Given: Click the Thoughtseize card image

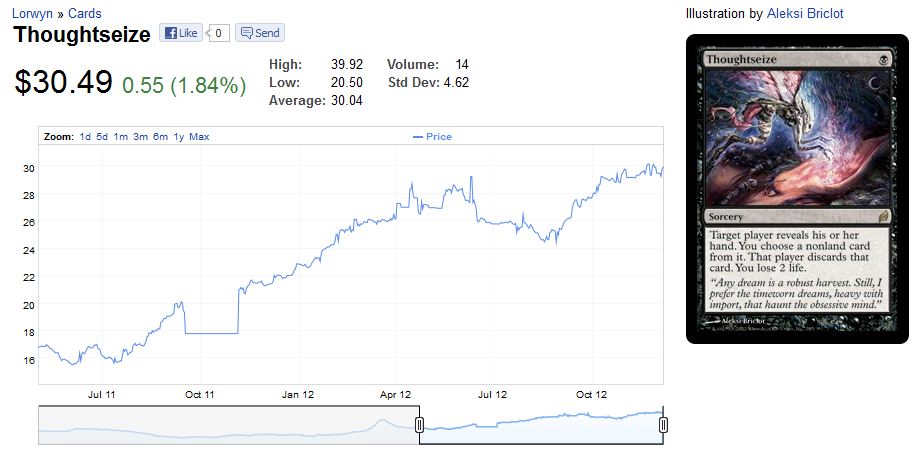Looking at the screenshot, I should (797, 190).
